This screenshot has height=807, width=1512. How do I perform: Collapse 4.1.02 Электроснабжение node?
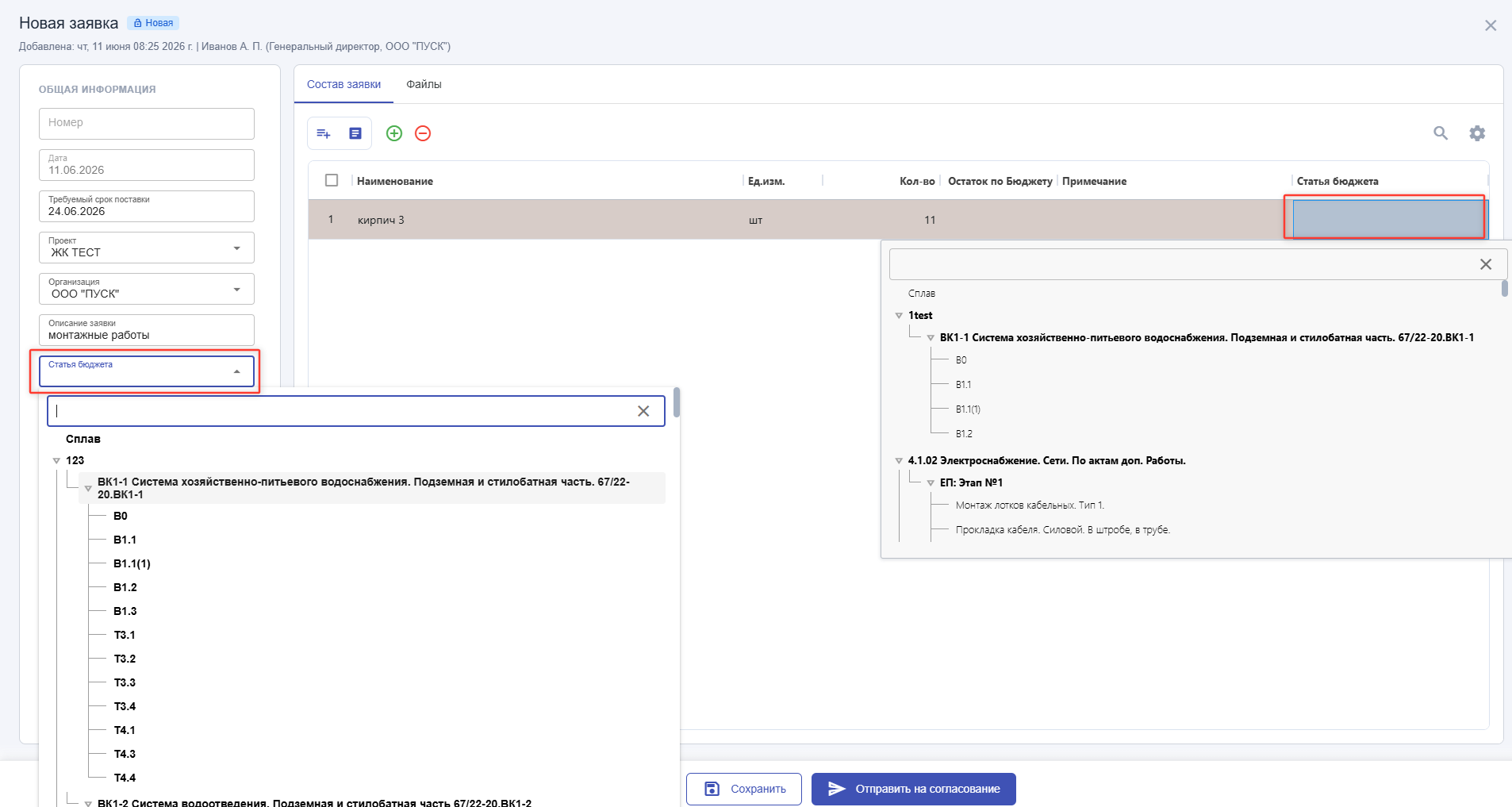pyautogui.click(x=899, y=460)
